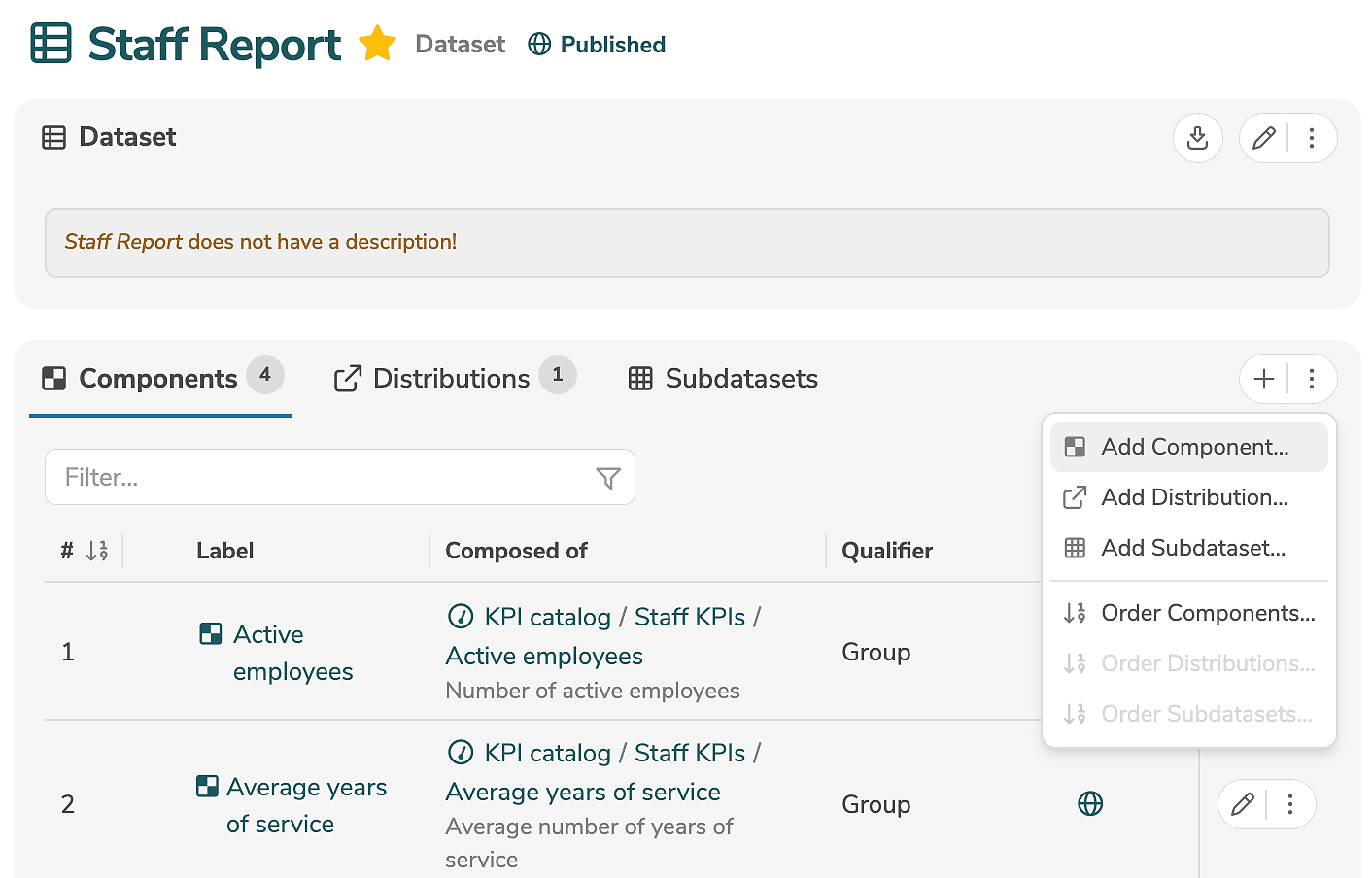Switch to the Distributions tab
Image resolution: width=1372 pixels, height=878 pixels.
(x=452, y=379)
